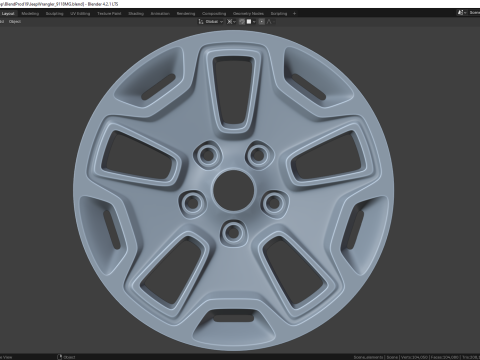Image resolution: width=480 pixels, height=360 pixels.
Task: Open the Animation workspace tab
Action: tap(160, 14)
